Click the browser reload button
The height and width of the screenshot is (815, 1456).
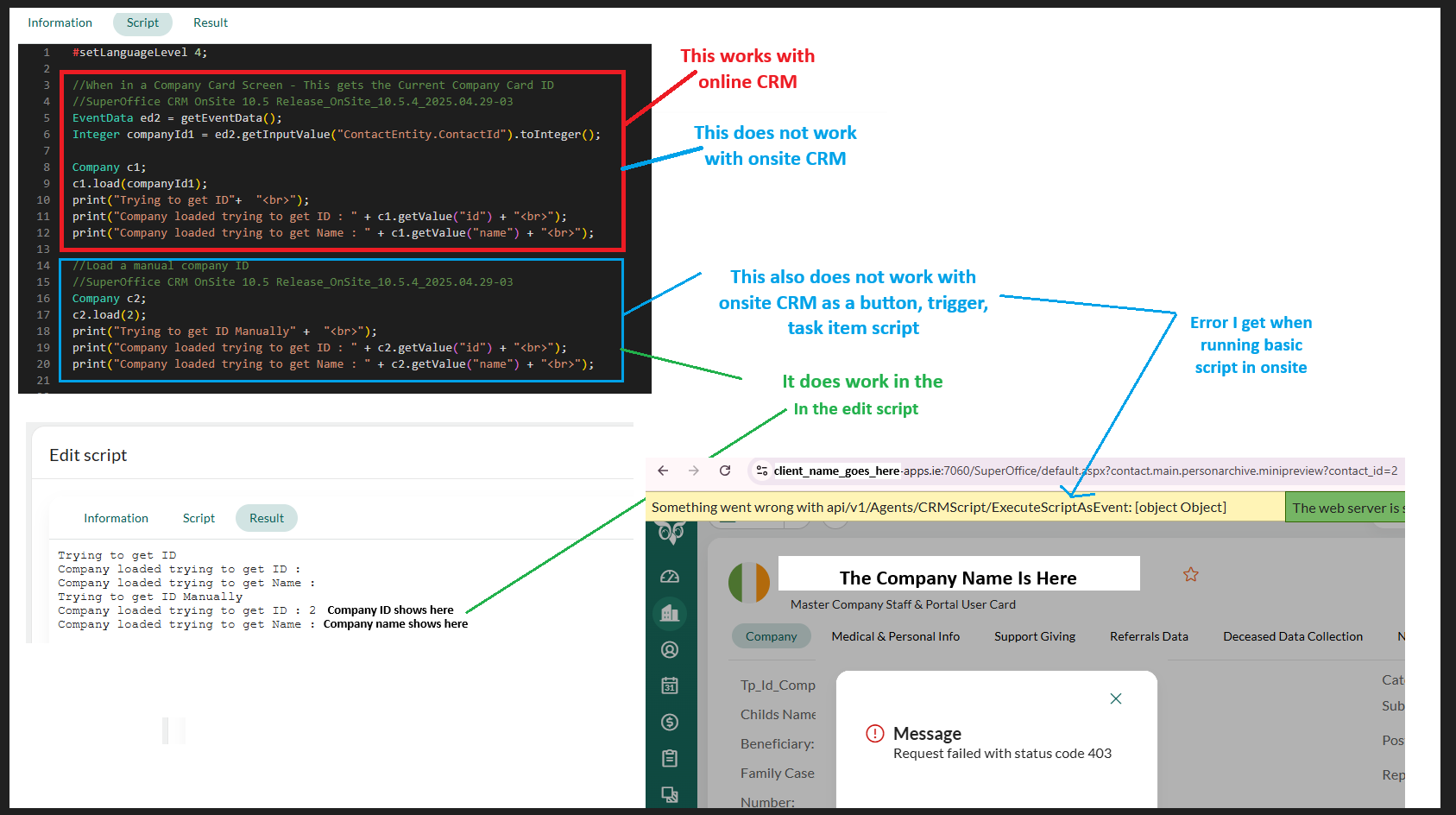[x=725, y=471]
